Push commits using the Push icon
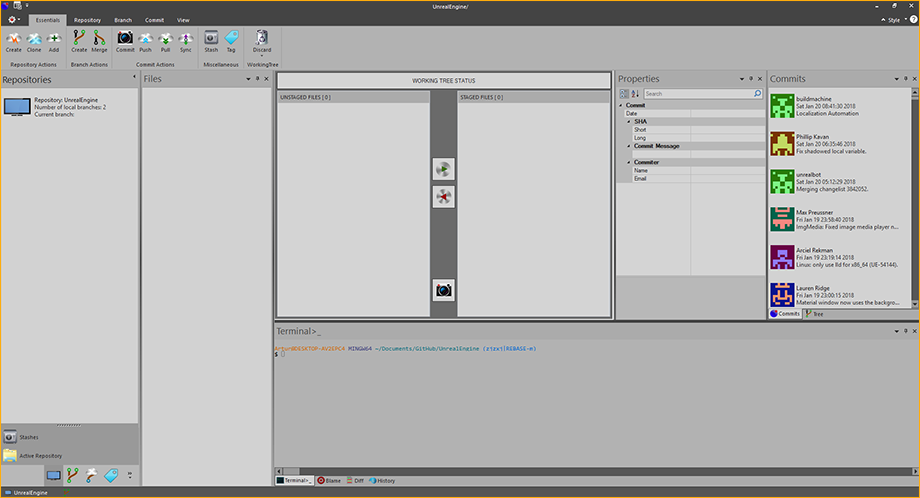The height and width of the screenshot is (498, 920). point(146,39)
